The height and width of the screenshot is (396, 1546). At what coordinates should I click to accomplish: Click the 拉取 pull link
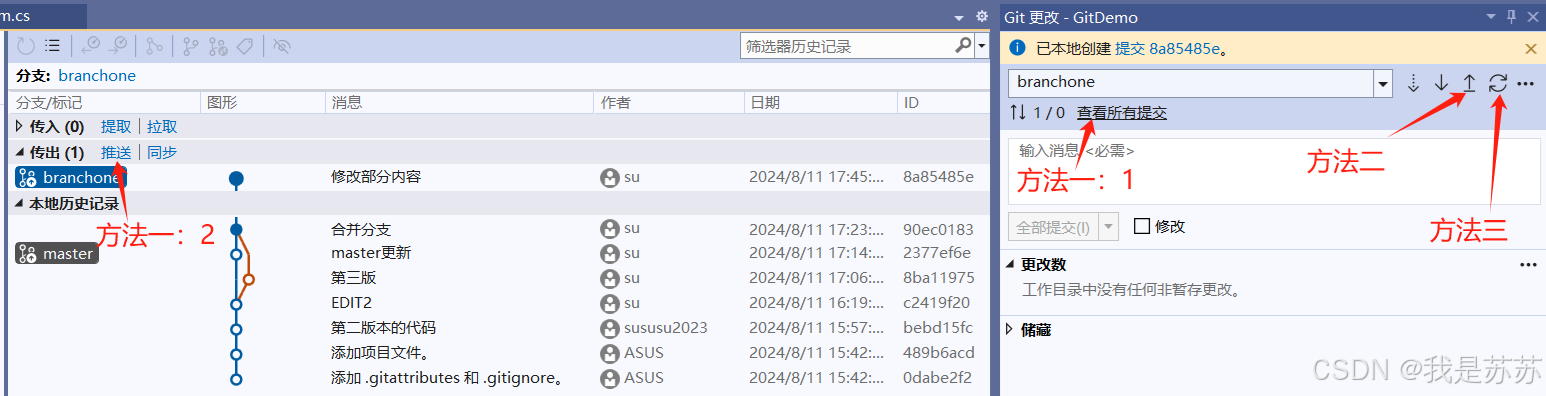pos(162,127)
